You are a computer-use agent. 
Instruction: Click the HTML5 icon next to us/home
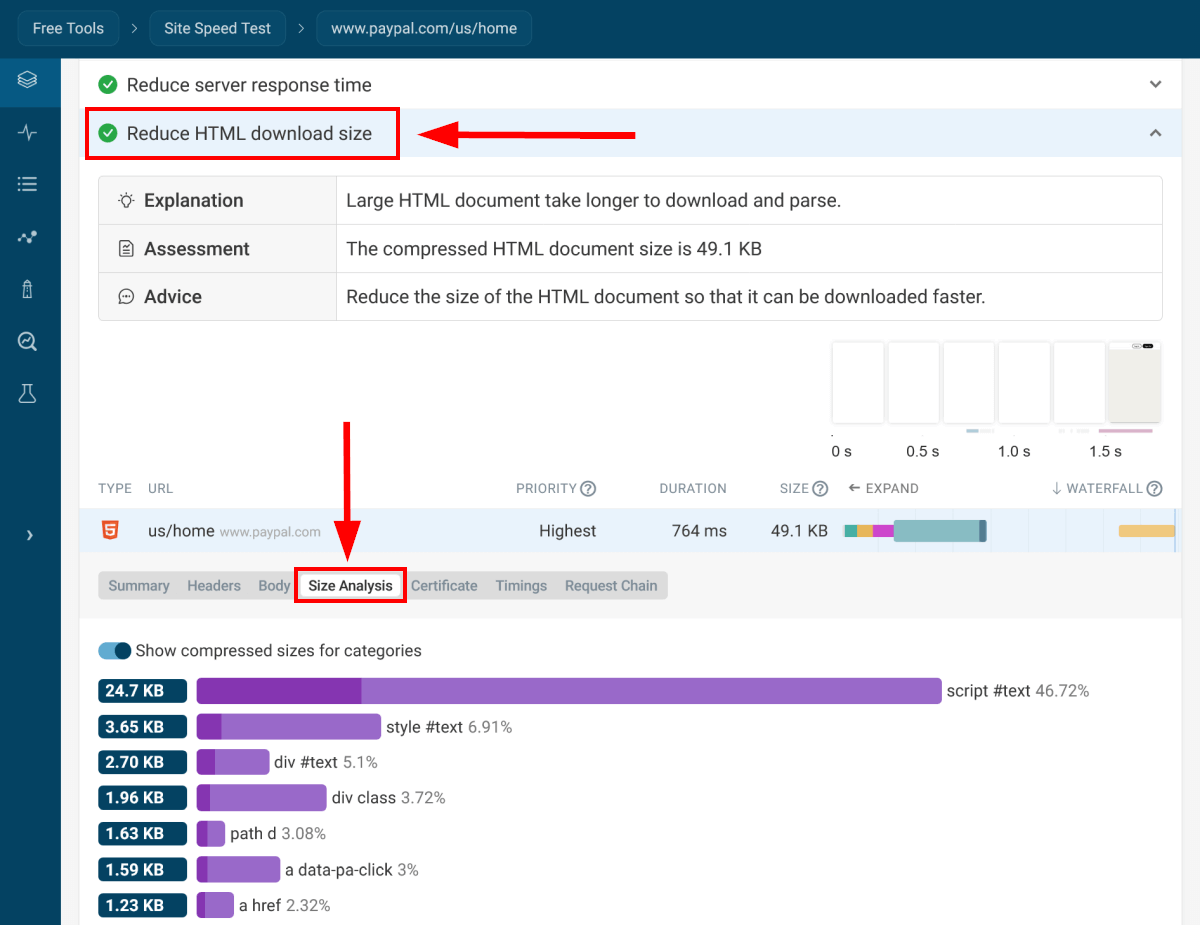tap(110, 530)
